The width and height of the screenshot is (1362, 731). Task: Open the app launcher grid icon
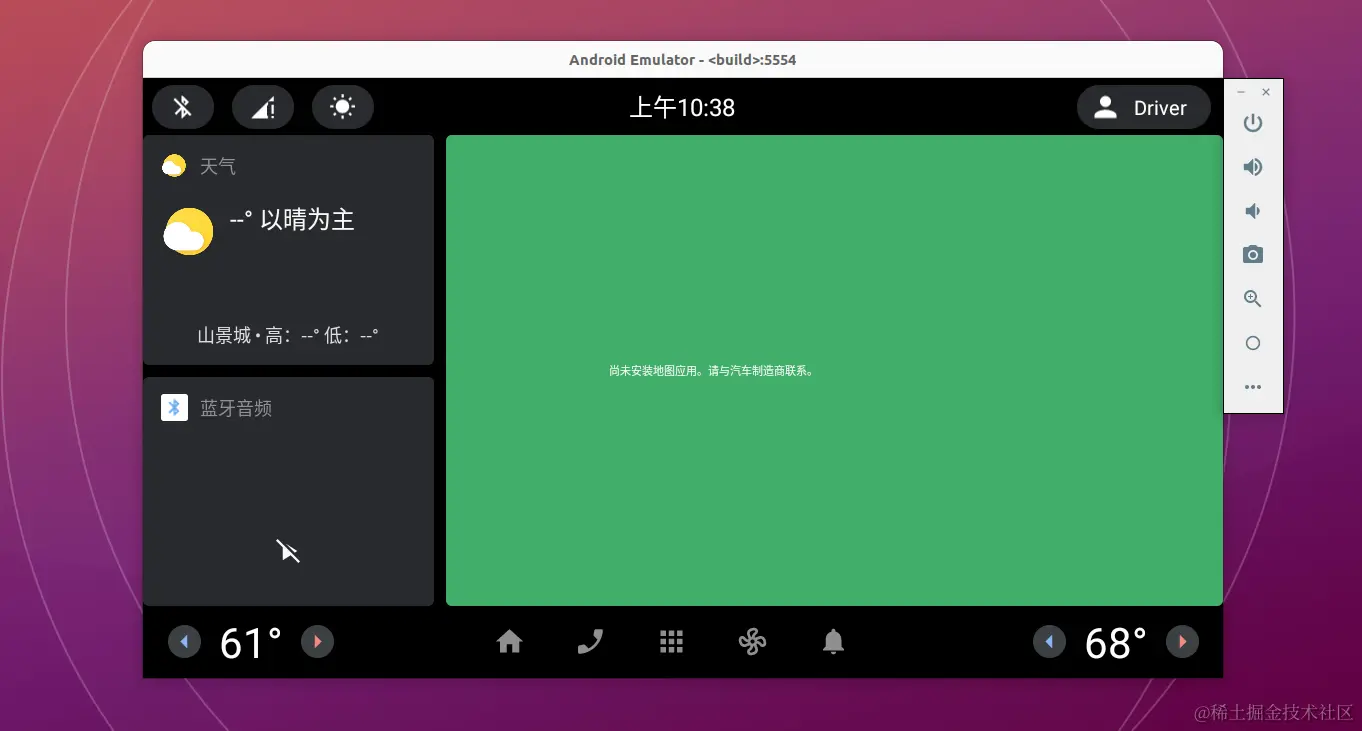coord(671,641)
